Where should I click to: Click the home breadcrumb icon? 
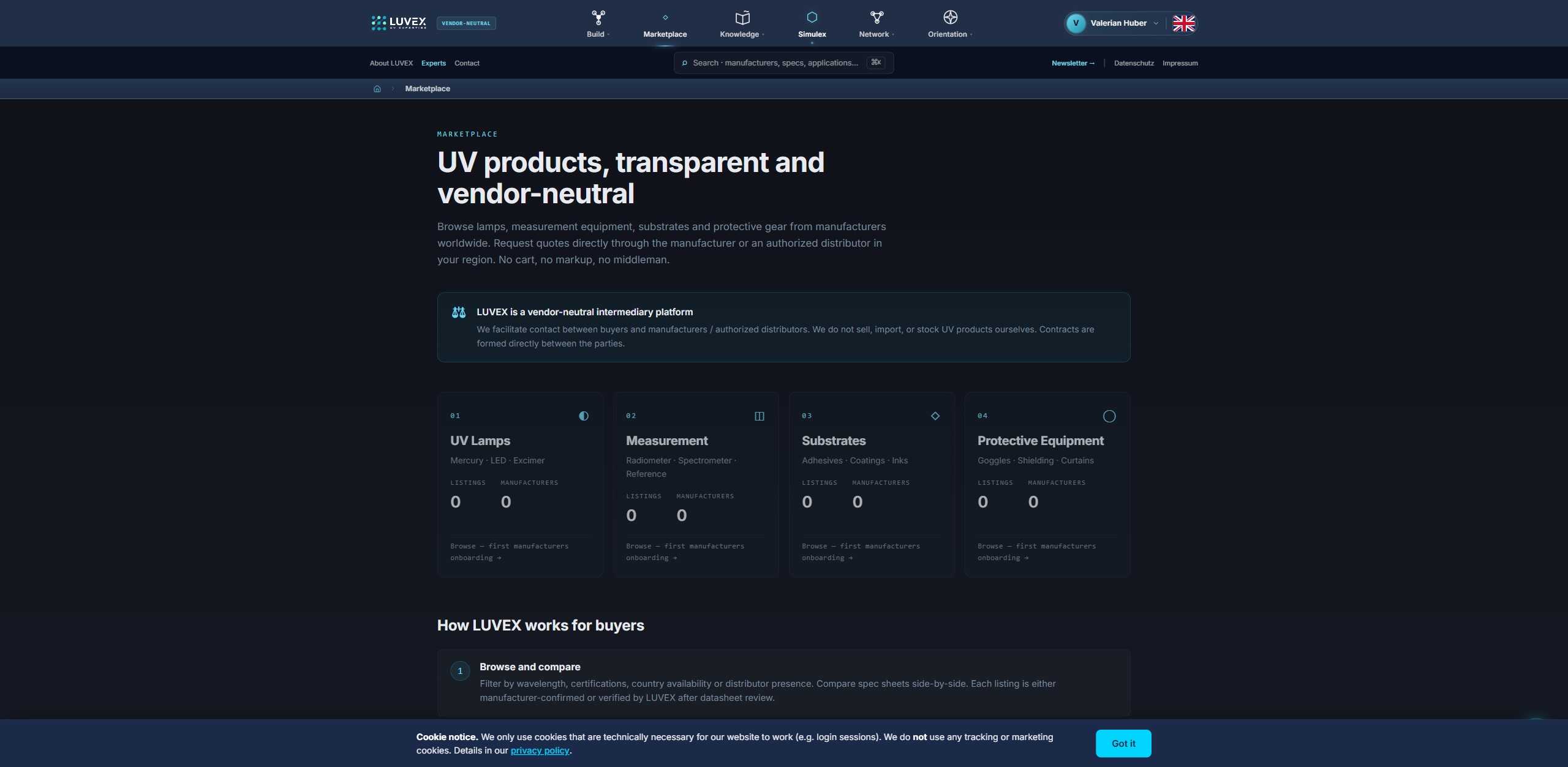pyautogui.click(x=377, y=89)
